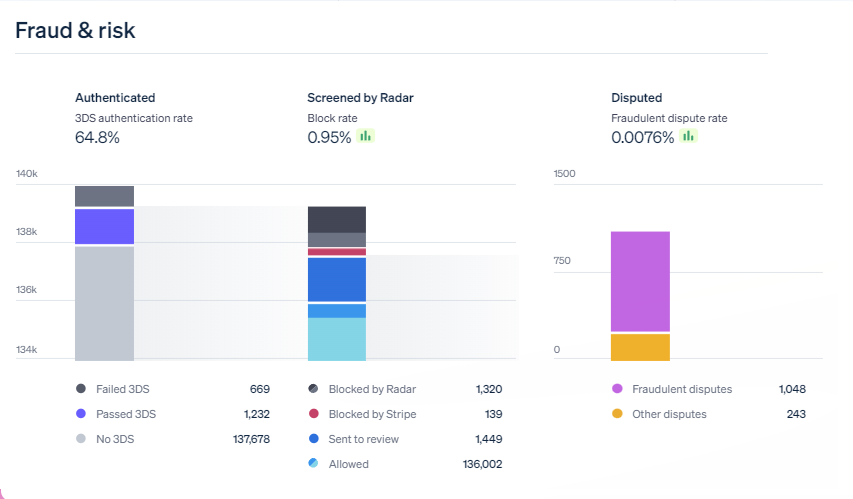Click the No 3DS legend label
Screen dimensions: 853x499
(x=115, y=439)
